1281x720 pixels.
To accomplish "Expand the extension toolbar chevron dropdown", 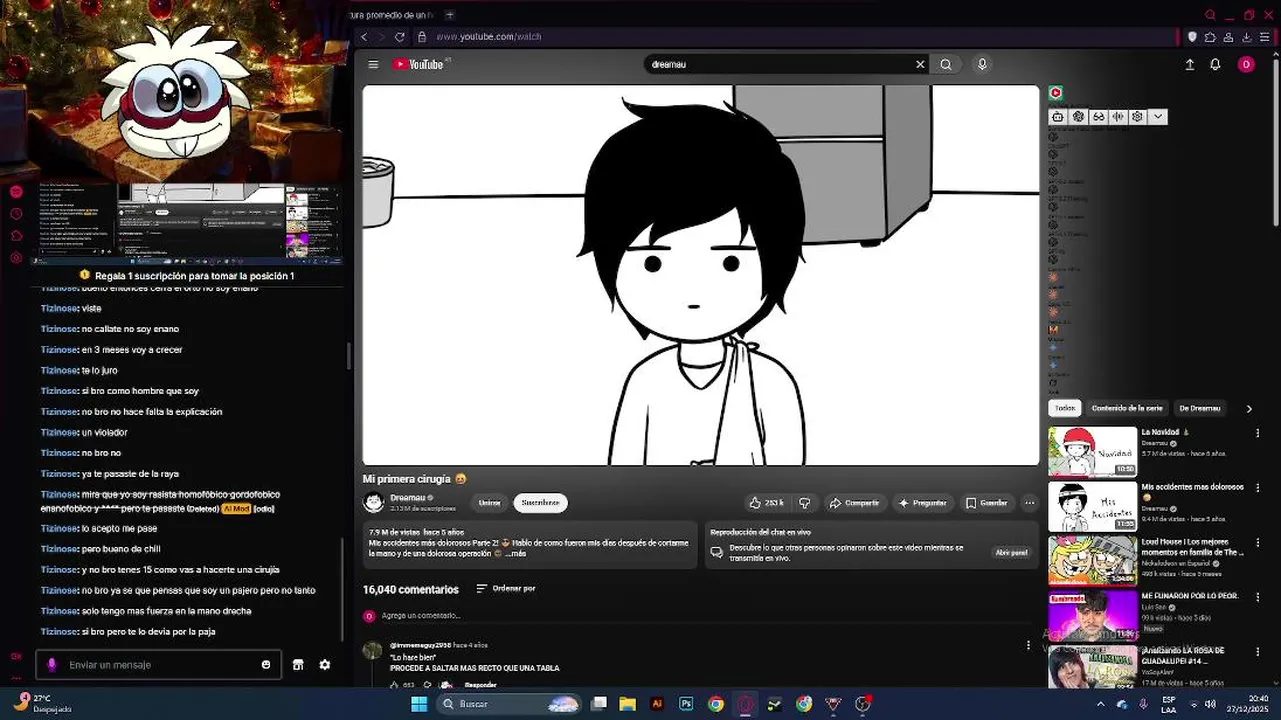I will point(1158,117).
